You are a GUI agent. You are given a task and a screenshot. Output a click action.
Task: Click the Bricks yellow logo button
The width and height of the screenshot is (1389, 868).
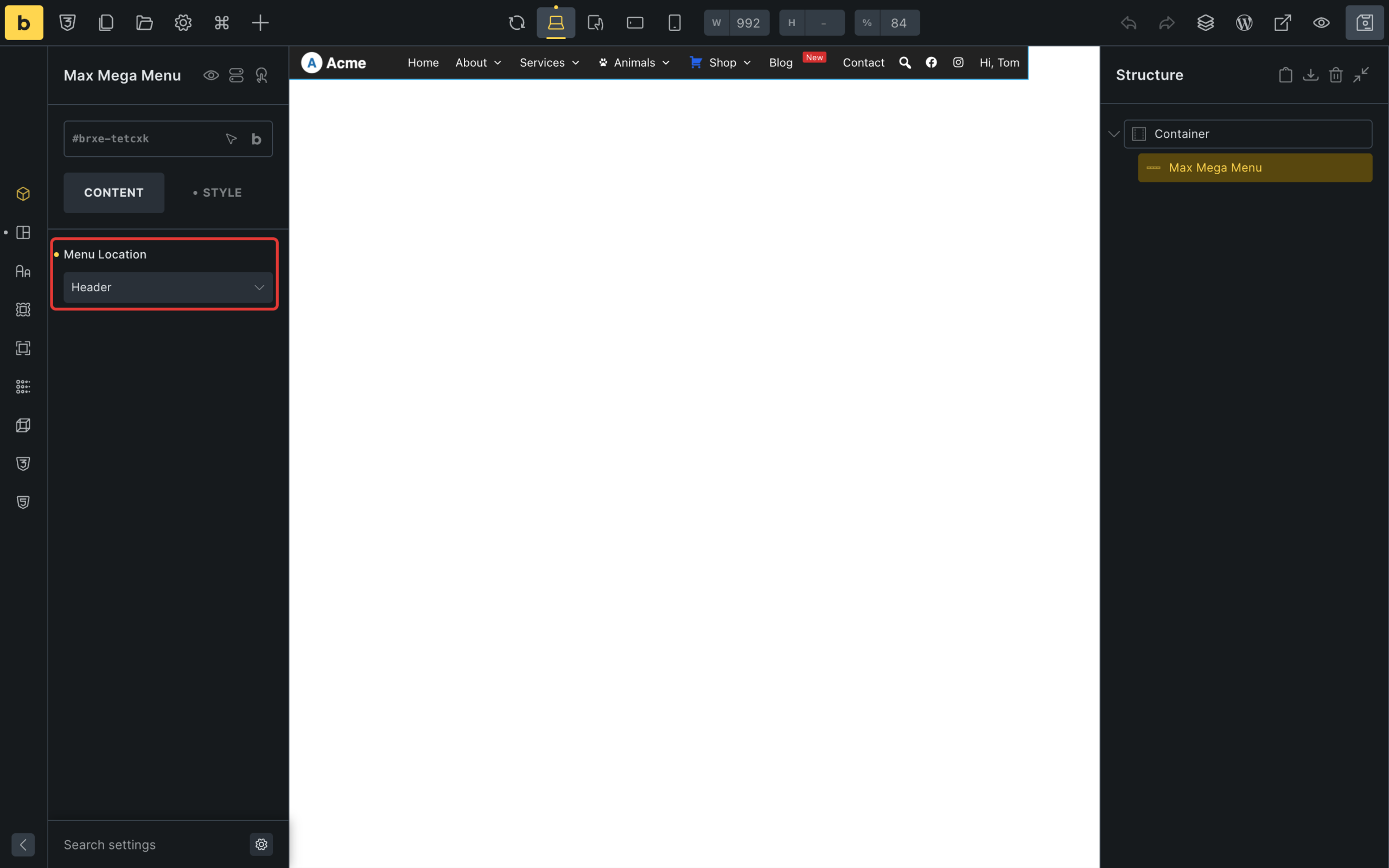click(23, 23)
